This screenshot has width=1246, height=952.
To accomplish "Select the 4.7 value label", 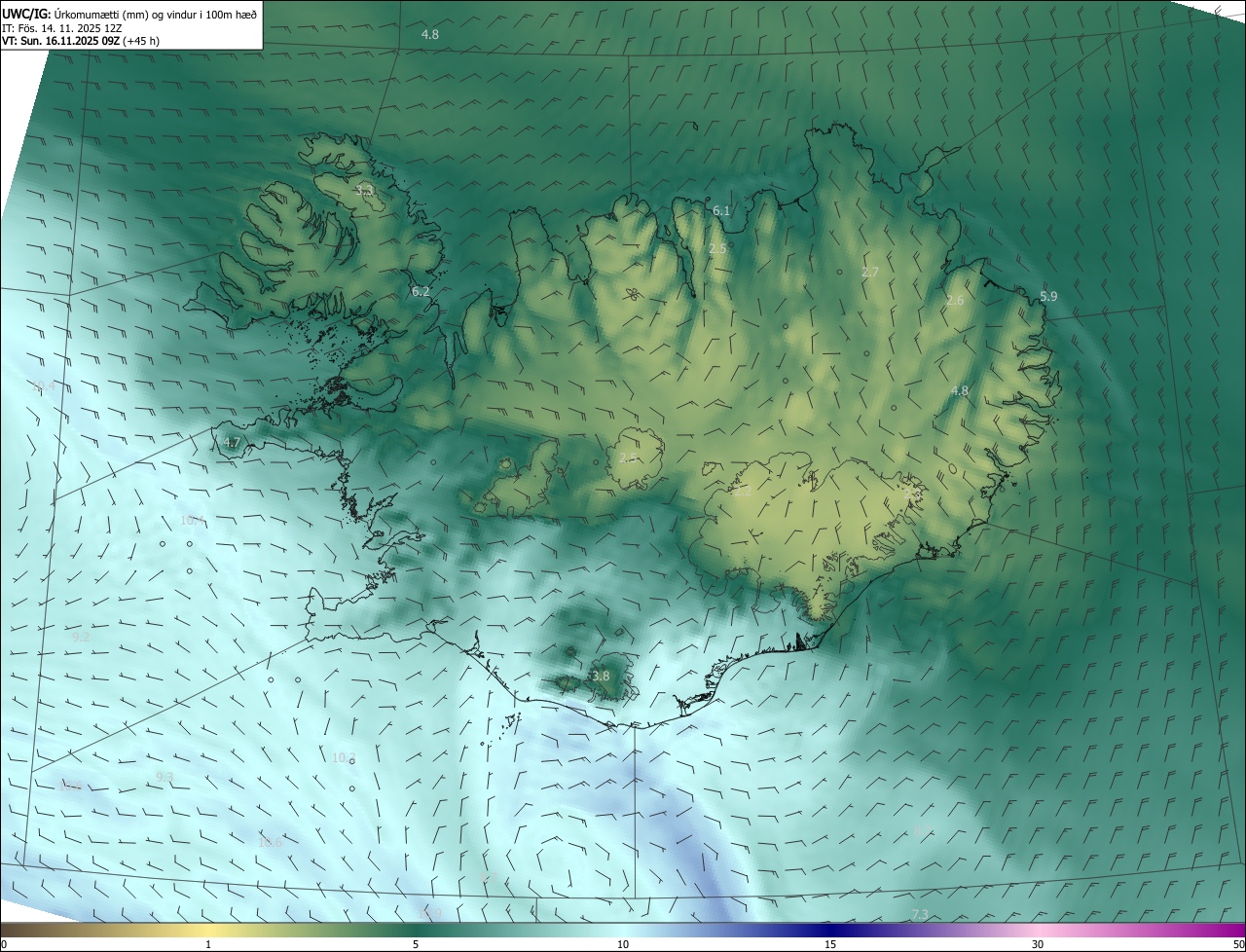I will tap(232, 442).
